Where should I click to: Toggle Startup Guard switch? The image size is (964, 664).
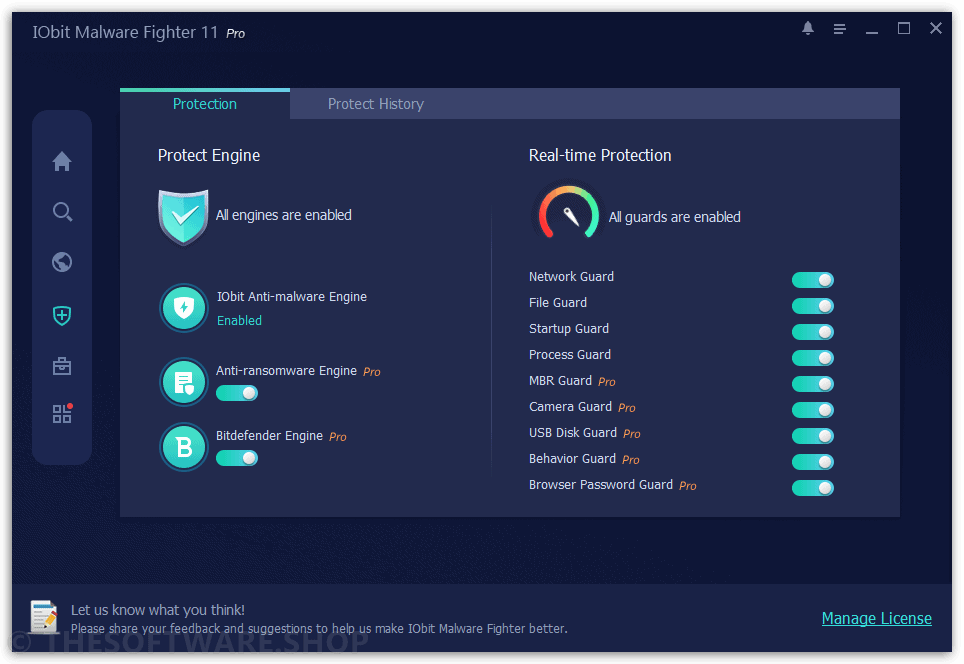(813, 332)
